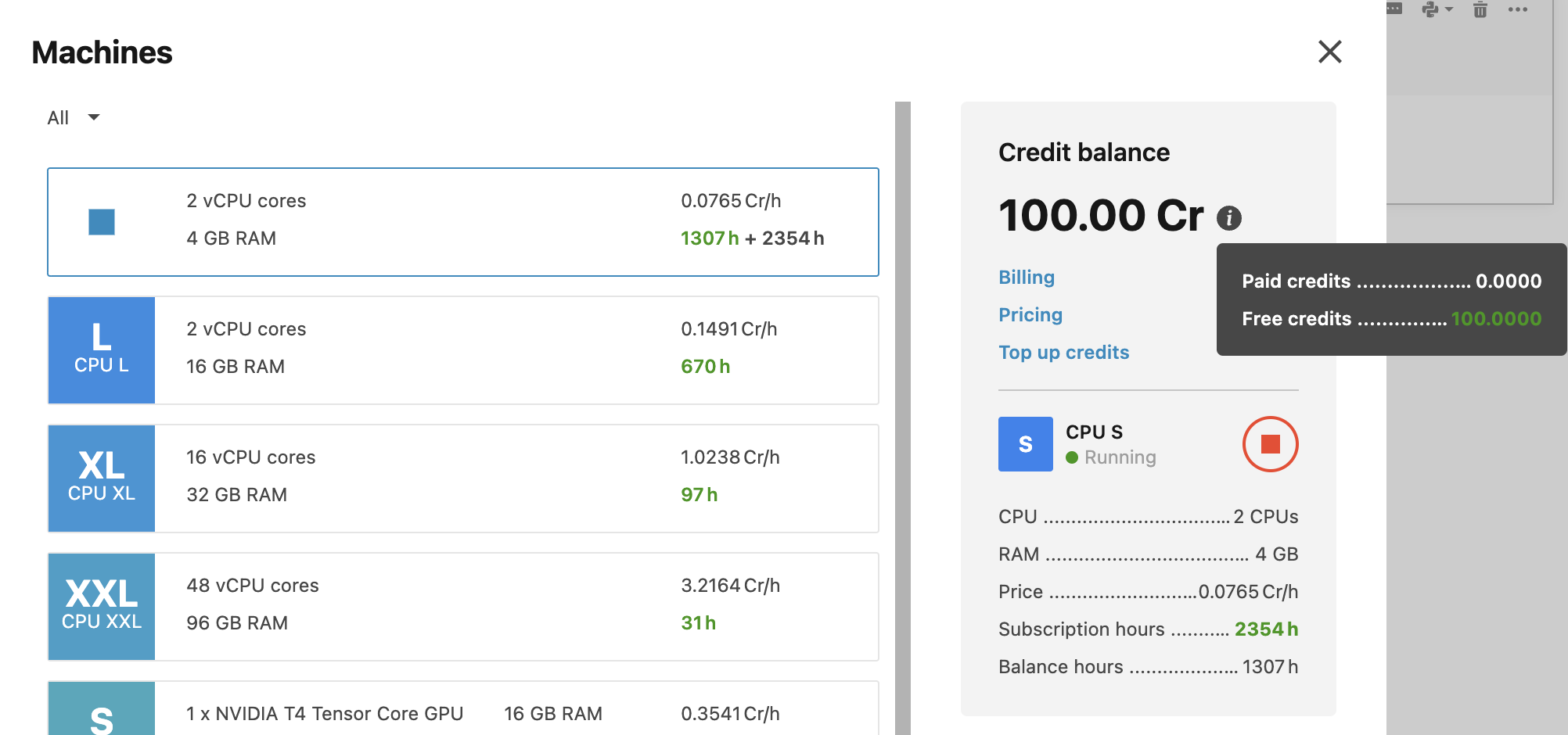Image resolution: width=1568 pixels, height=735 pixels.
Task: Click the Python language icon
Action: tap(1430, 9)
